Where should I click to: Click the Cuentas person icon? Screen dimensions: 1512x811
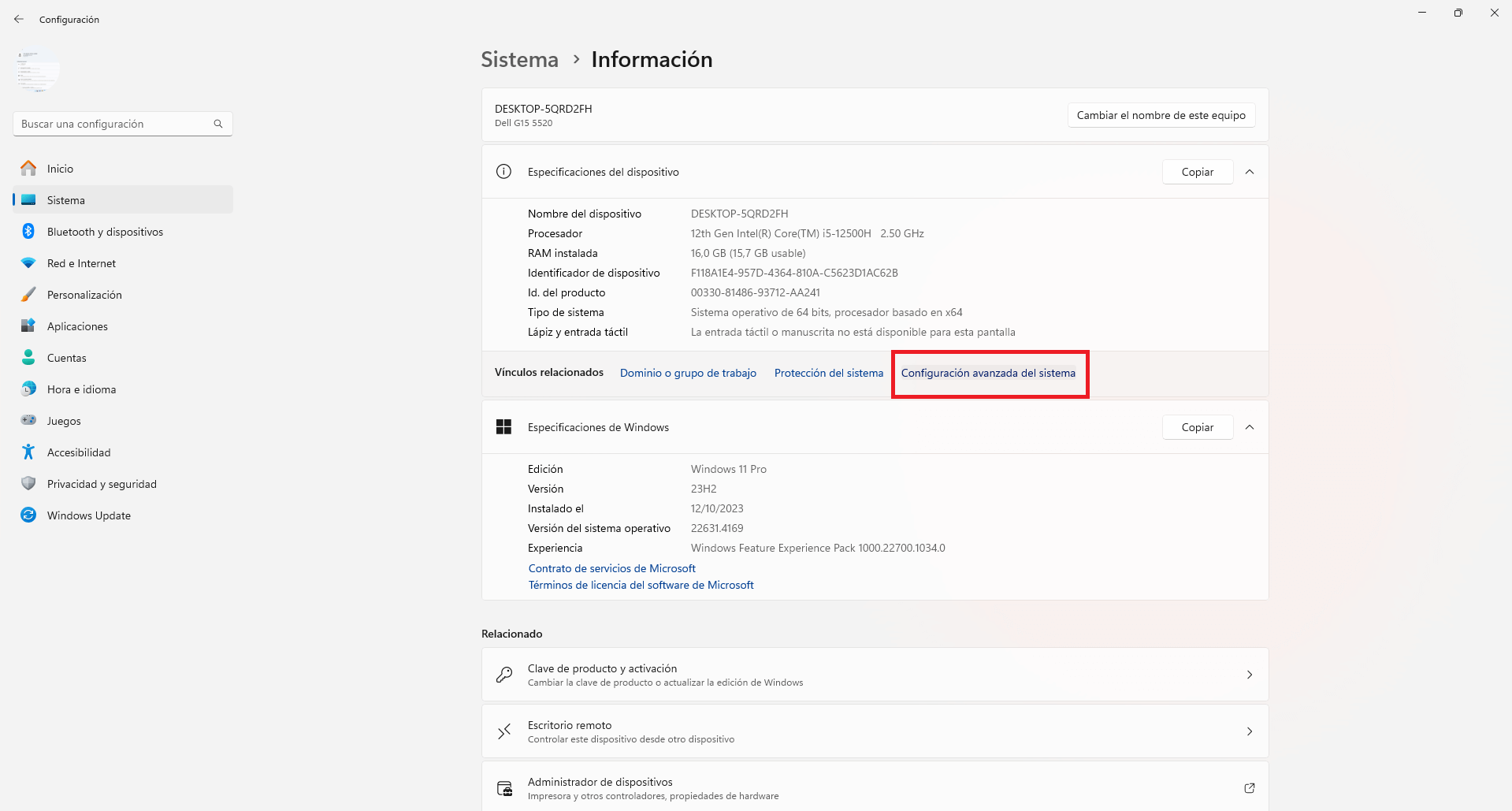pyautogui.click(x=28, y=357)
